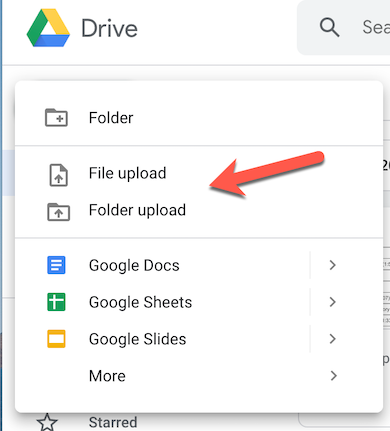Select Google Docs menu entry
This screenshot has width=390, height=431.
(x=199, y=265)
